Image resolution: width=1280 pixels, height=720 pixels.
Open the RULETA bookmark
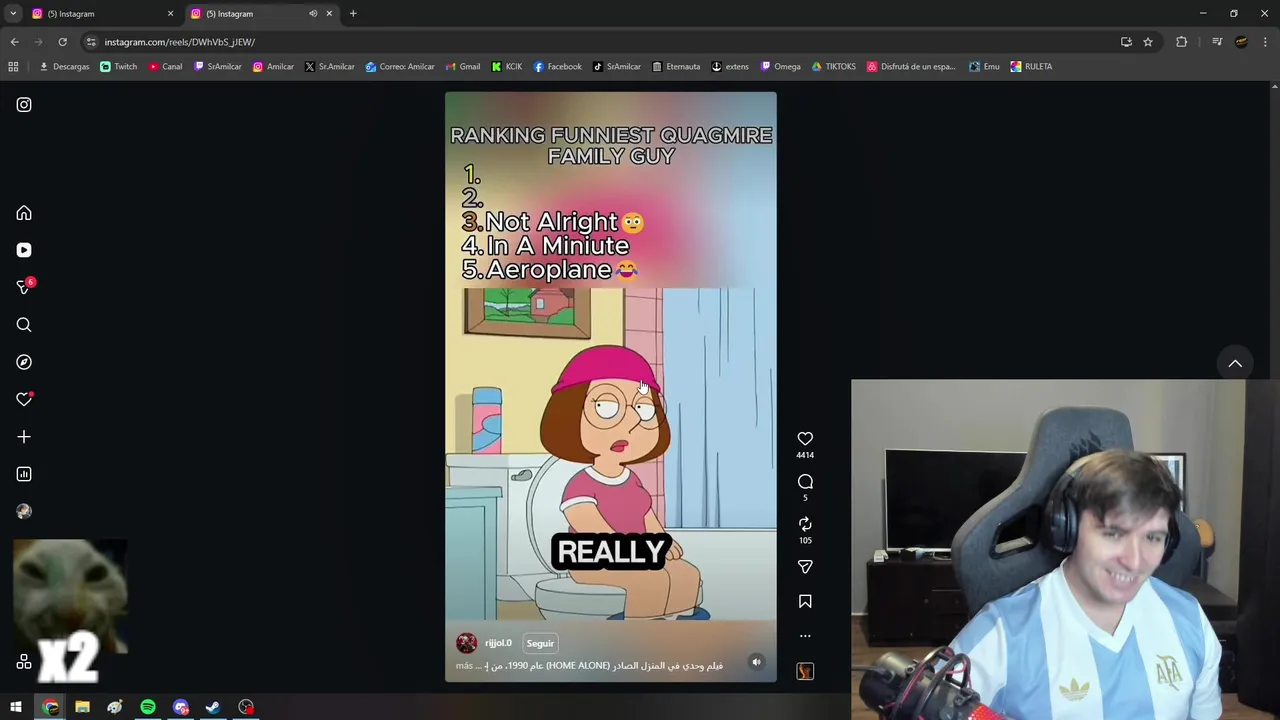pos(1031,67)
